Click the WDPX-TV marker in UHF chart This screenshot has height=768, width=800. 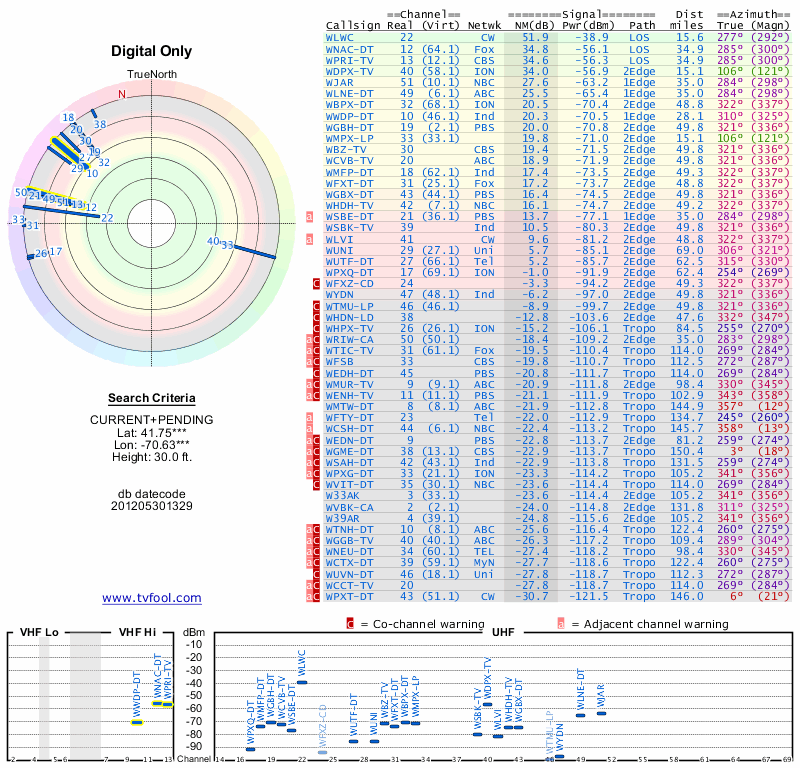tap(488, 704)
